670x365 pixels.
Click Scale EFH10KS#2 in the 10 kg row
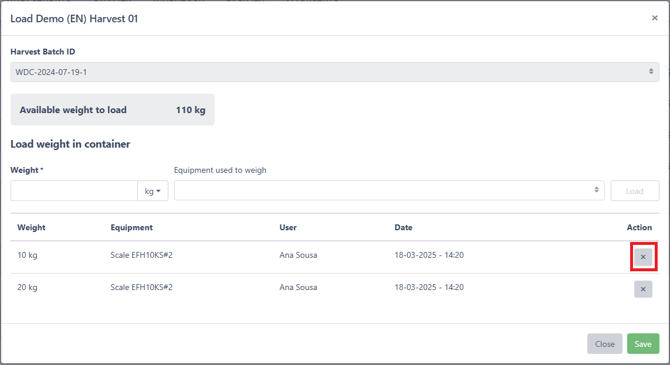coord(141,255)
